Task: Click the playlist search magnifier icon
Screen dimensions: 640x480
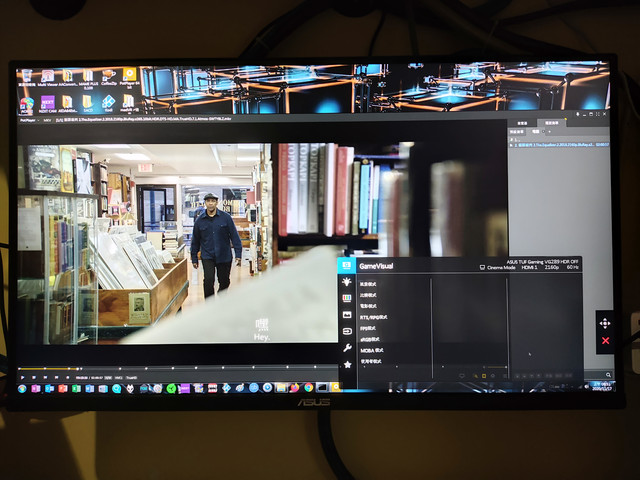Action: click(608, 375)
